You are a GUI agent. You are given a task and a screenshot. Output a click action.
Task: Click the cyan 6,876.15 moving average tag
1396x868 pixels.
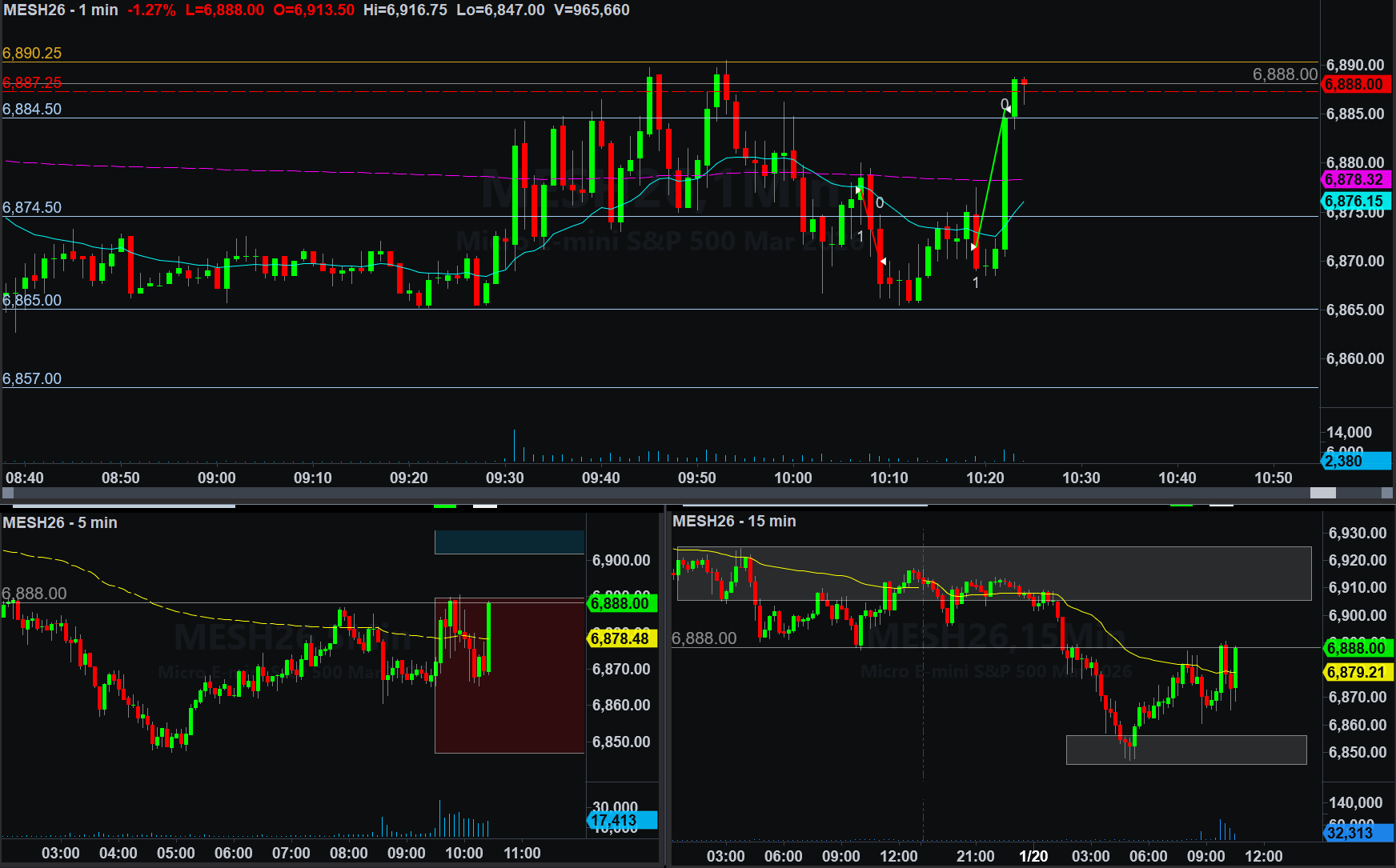pyautogui.click(x=1356, y=201)
